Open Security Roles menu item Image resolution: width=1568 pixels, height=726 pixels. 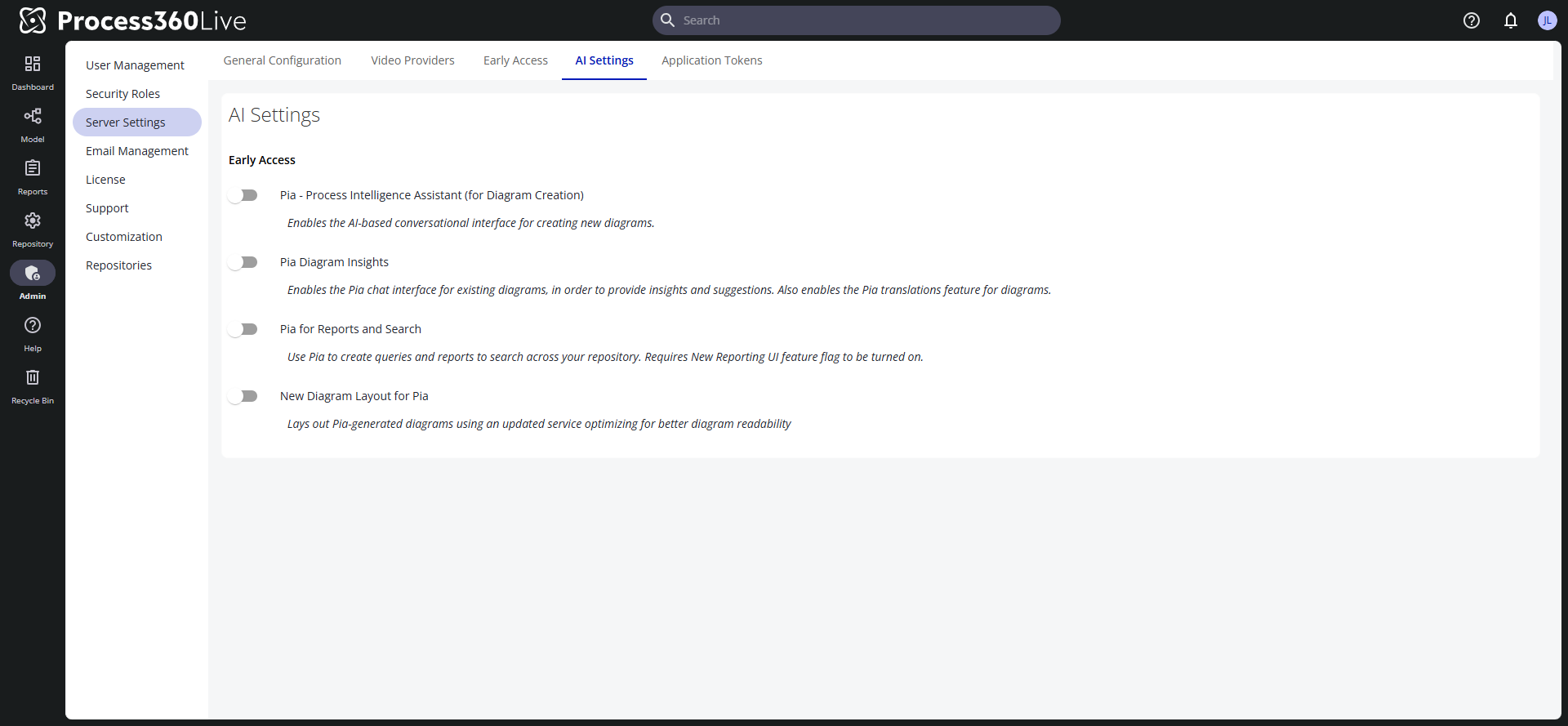click(137, 94)
